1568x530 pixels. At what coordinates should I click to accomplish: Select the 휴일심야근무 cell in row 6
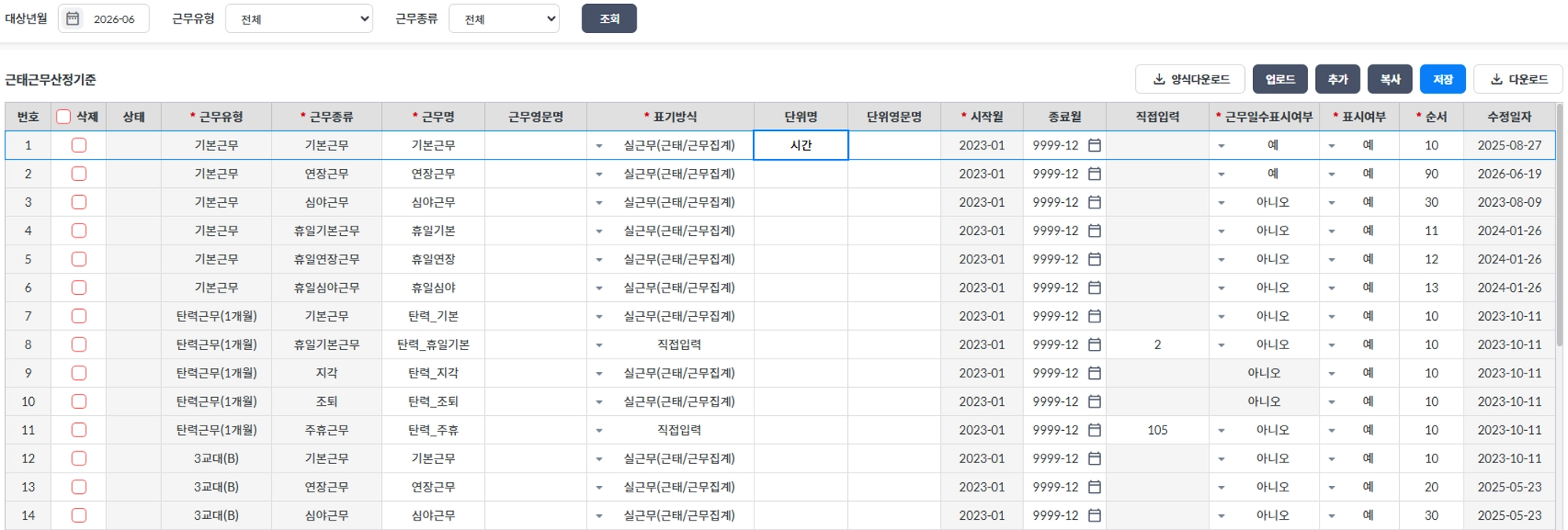coord(326,288)
